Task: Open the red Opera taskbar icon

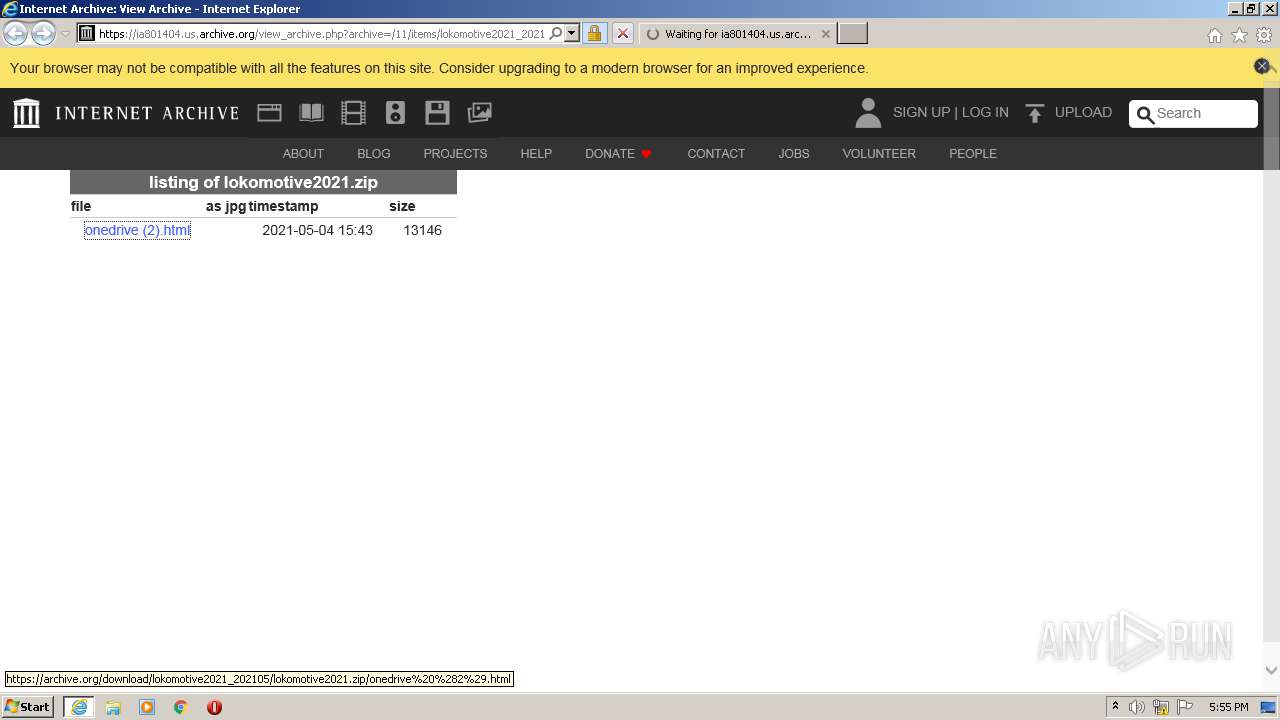Action: 214,707
